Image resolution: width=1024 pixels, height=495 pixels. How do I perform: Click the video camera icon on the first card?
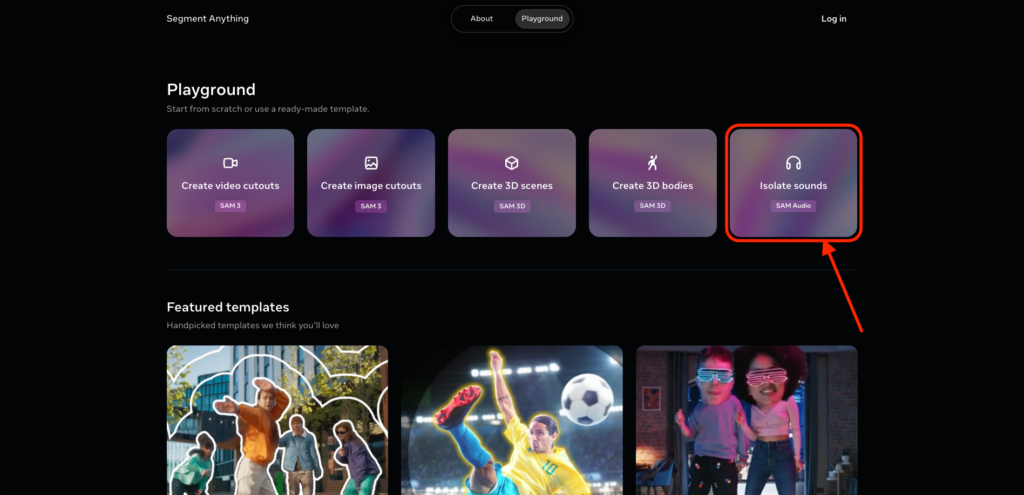pyautogui.click(x=230, y=163)
